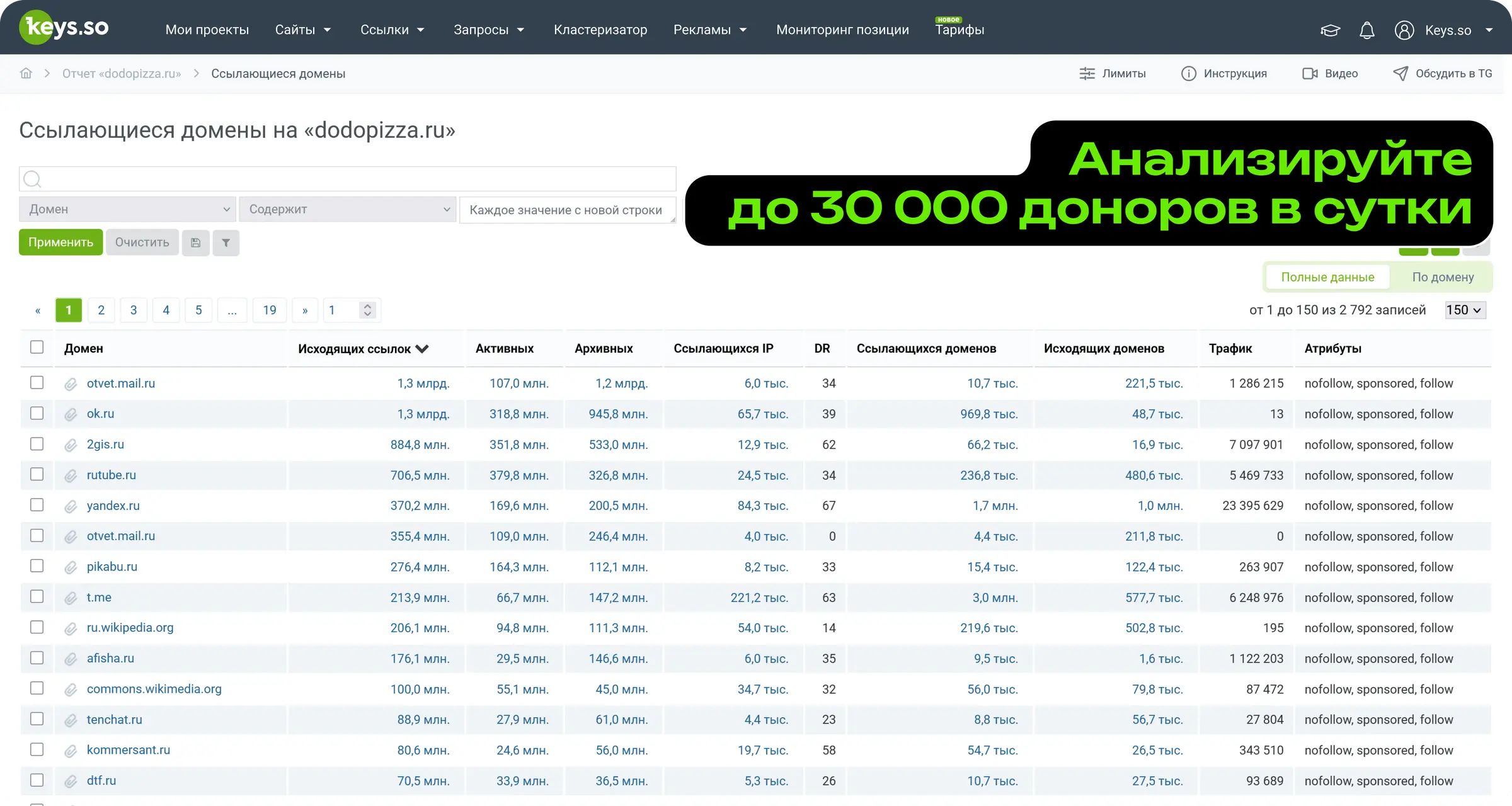Check the rutube.ru row checkbox
This screenshot has height=806, width=1512.
pos(37,474)
